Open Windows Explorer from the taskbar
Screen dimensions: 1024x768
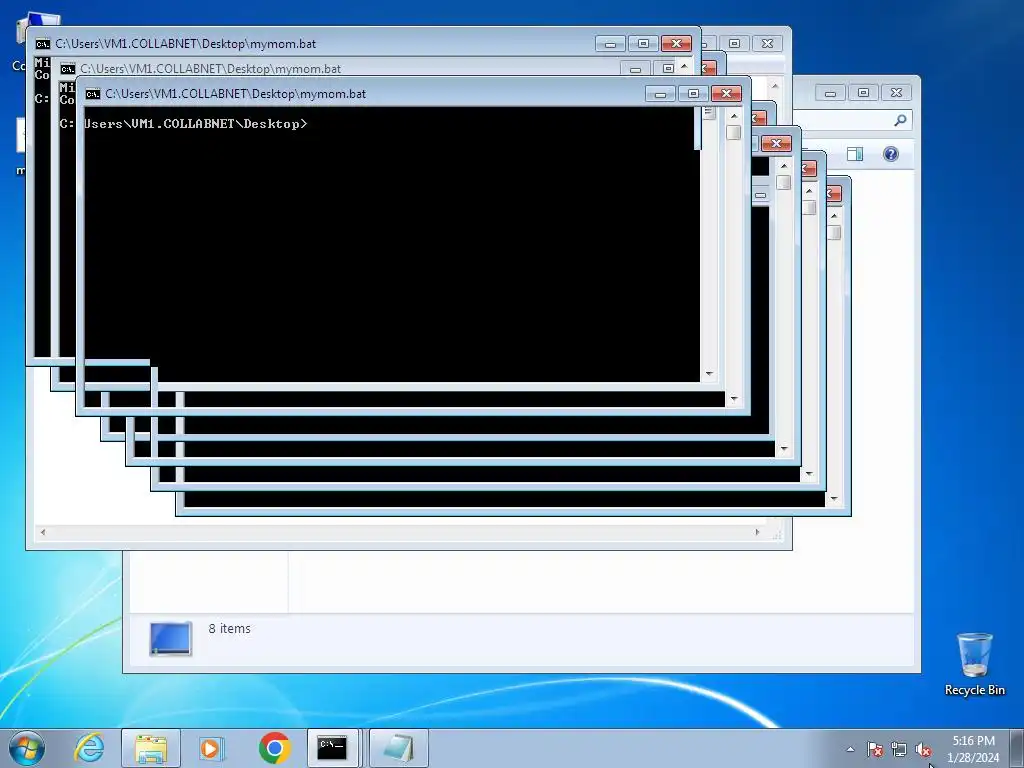coord(151,748)
